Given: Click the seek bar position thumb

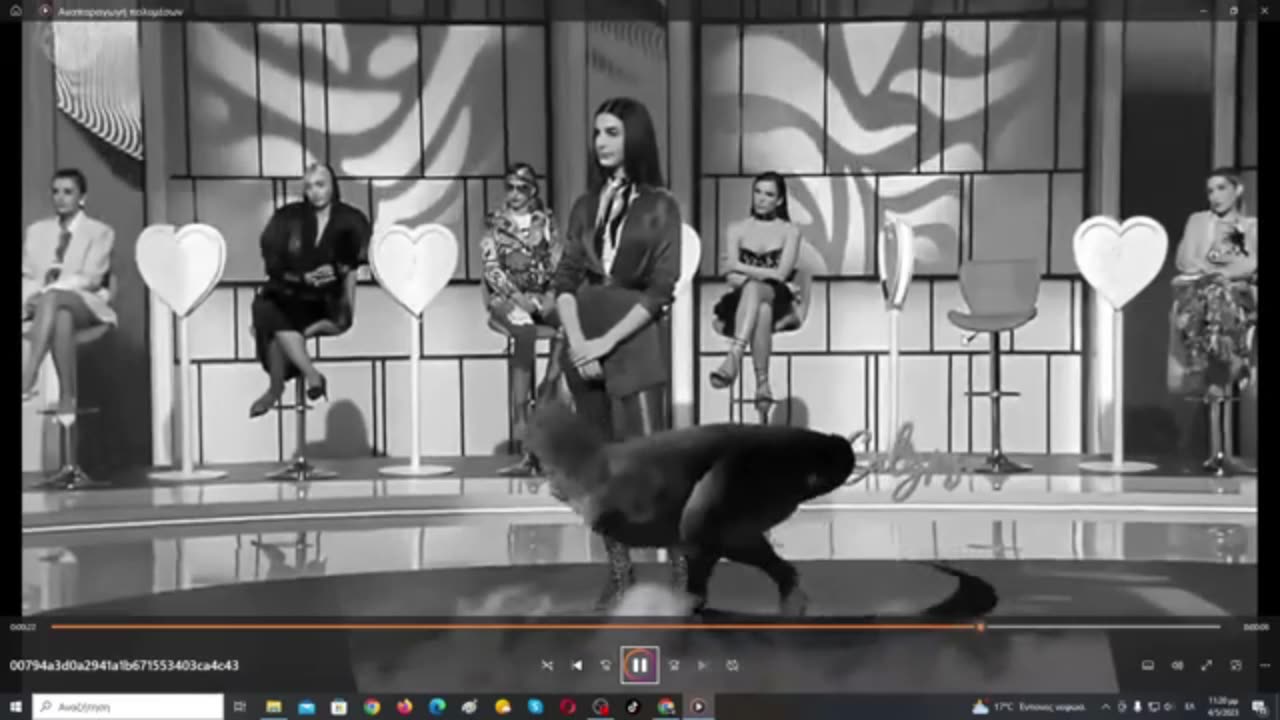Looking at the screenshot, I should [980, 627].
